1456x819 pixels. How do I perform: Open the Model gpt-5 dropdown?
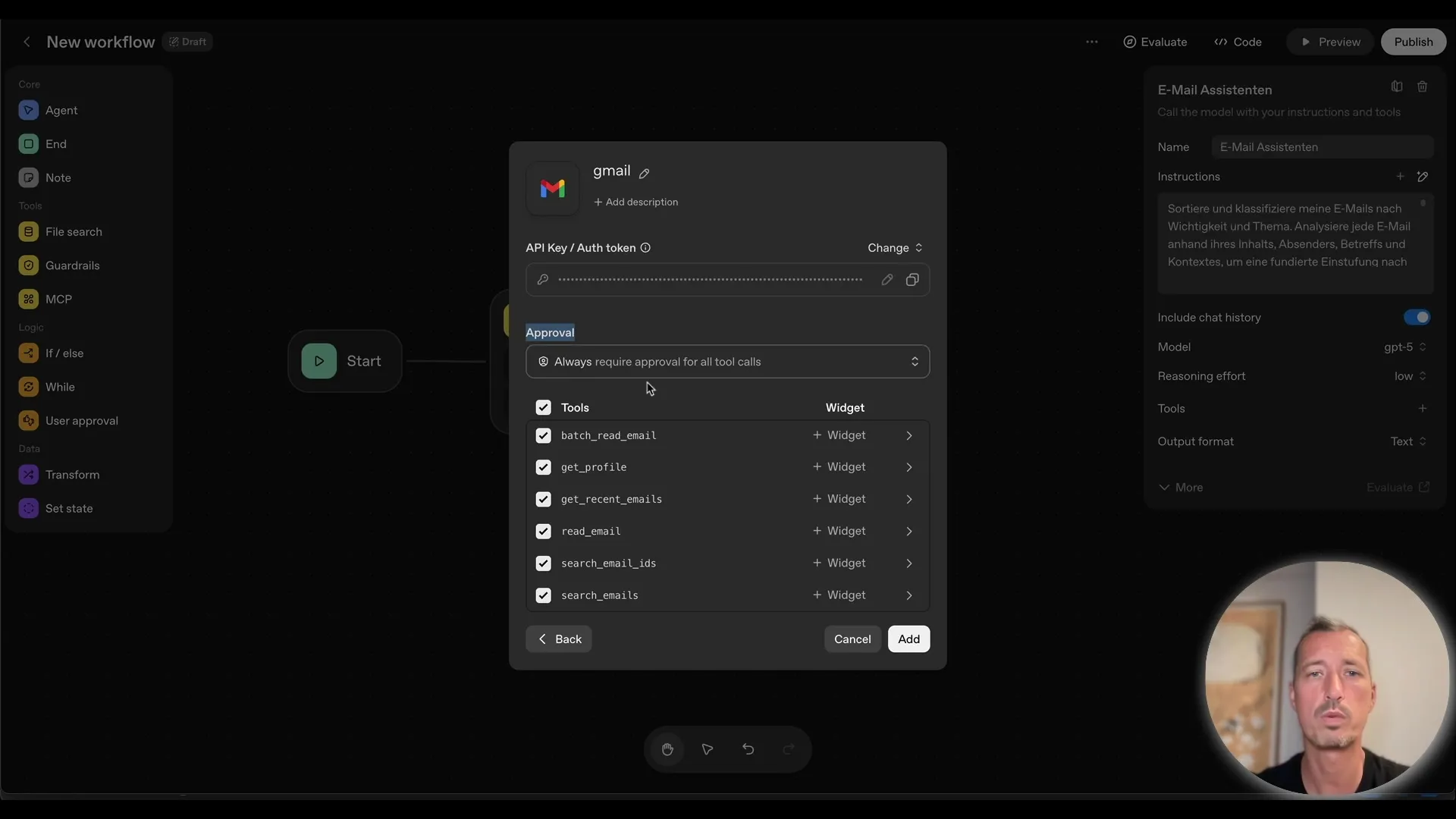coord(1404,347)
